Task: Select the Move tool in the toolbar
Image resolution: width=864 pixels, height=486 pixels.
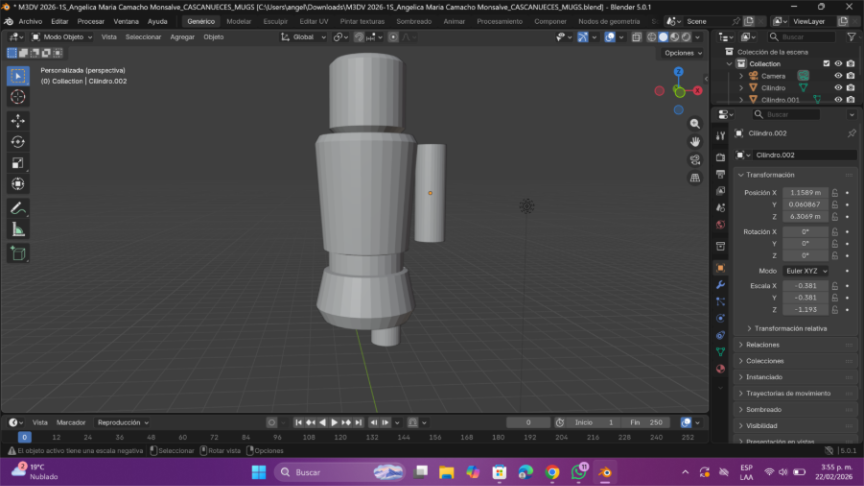Action: click(x=18, y=120)
